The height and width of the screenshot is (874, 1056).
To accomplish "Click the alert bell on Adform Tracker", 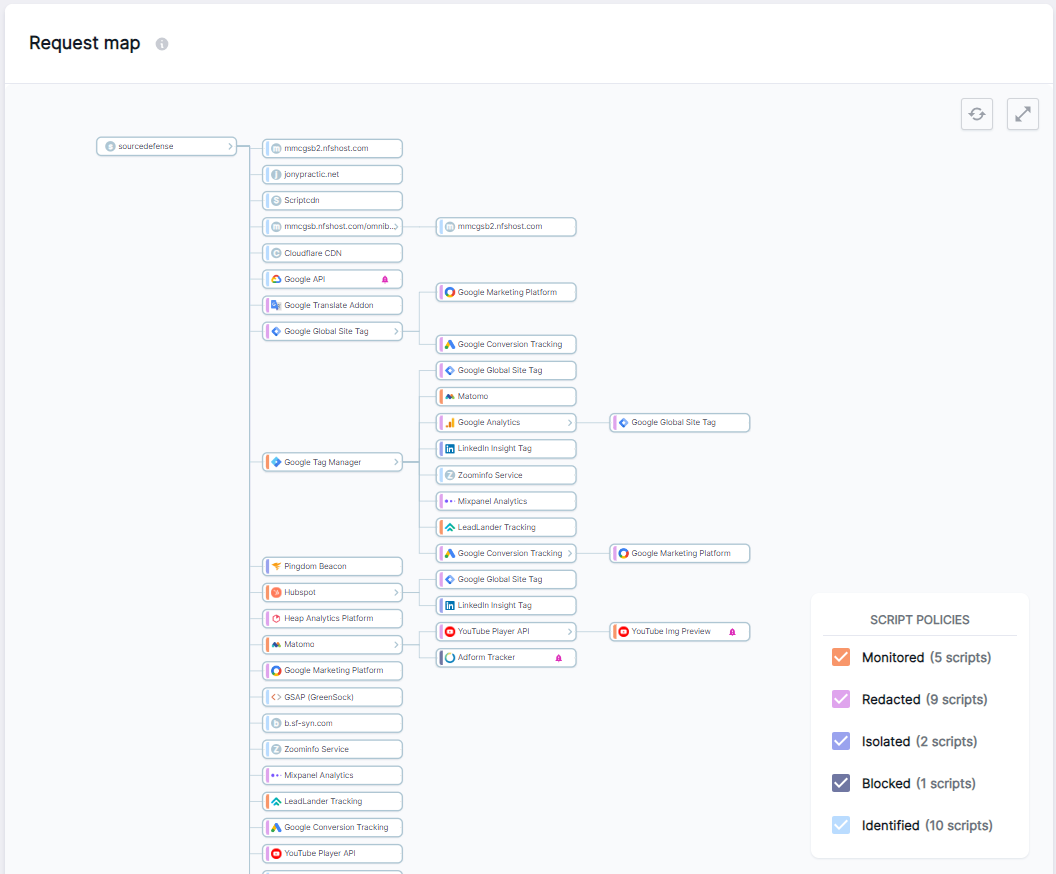I will click(558, 658).
